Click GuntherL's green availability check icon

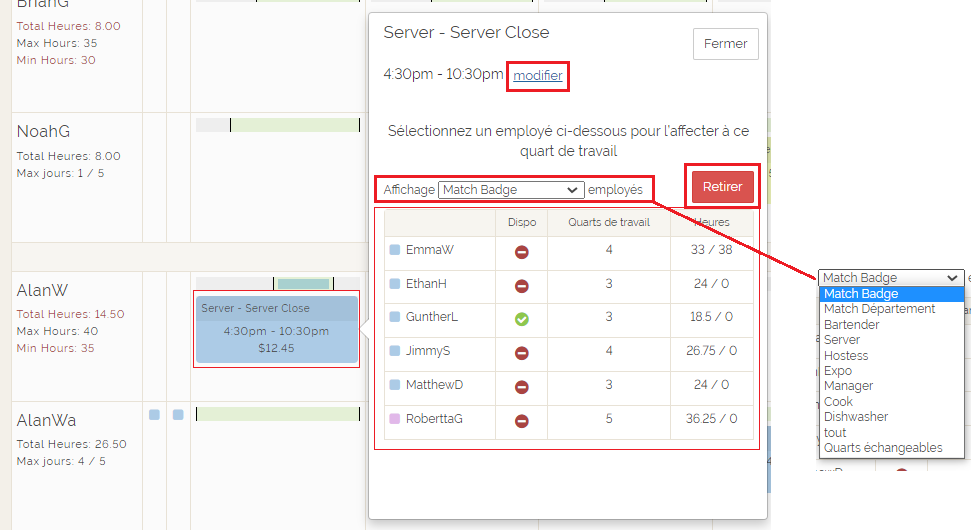[x=521, y=319]
